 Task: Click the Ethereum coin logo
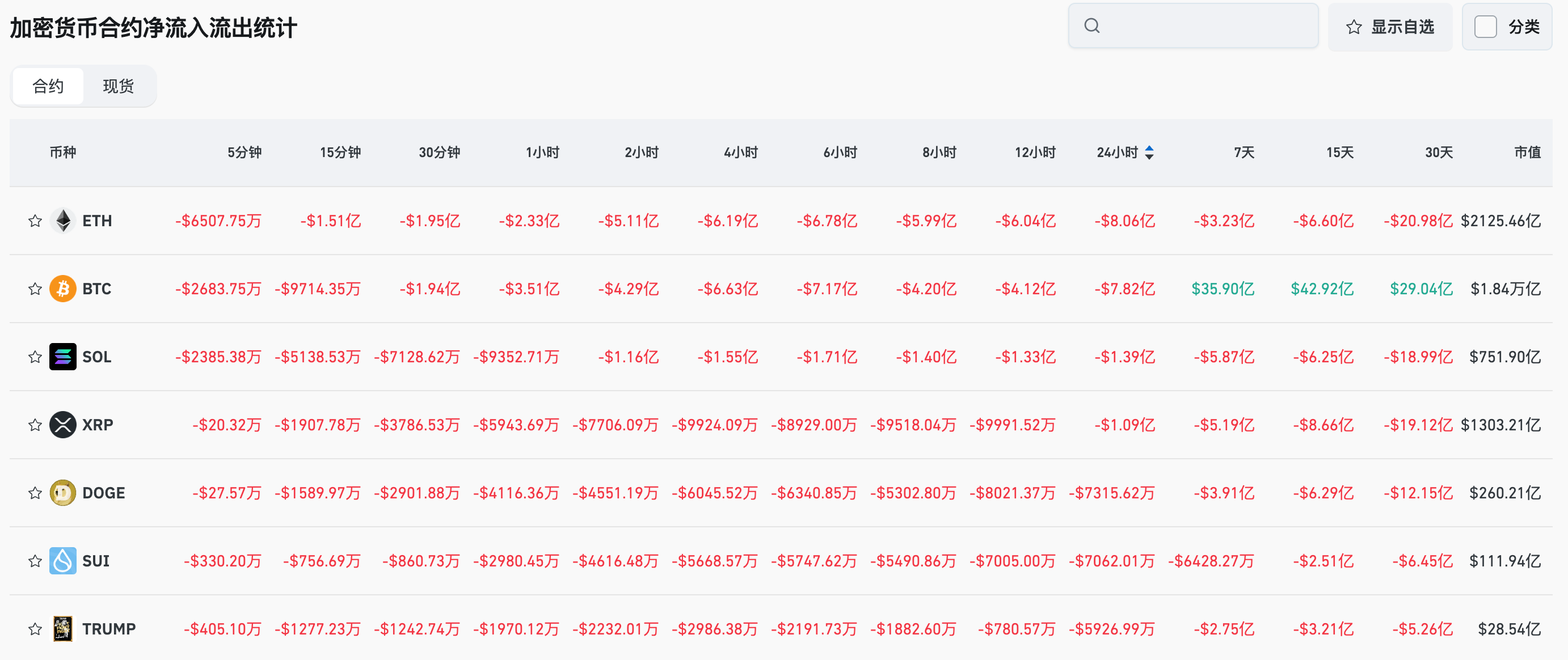click(63, 221)
